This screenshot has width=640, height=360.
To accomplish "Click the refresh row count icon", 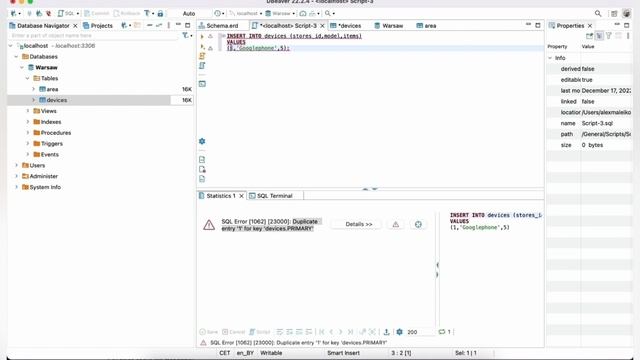I will 442,332.
